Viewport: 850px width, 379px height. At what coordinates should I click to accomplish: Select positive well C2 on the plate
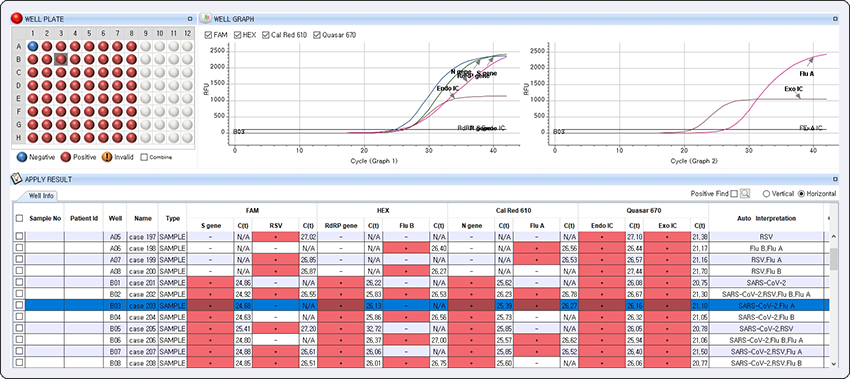point(47,72)
